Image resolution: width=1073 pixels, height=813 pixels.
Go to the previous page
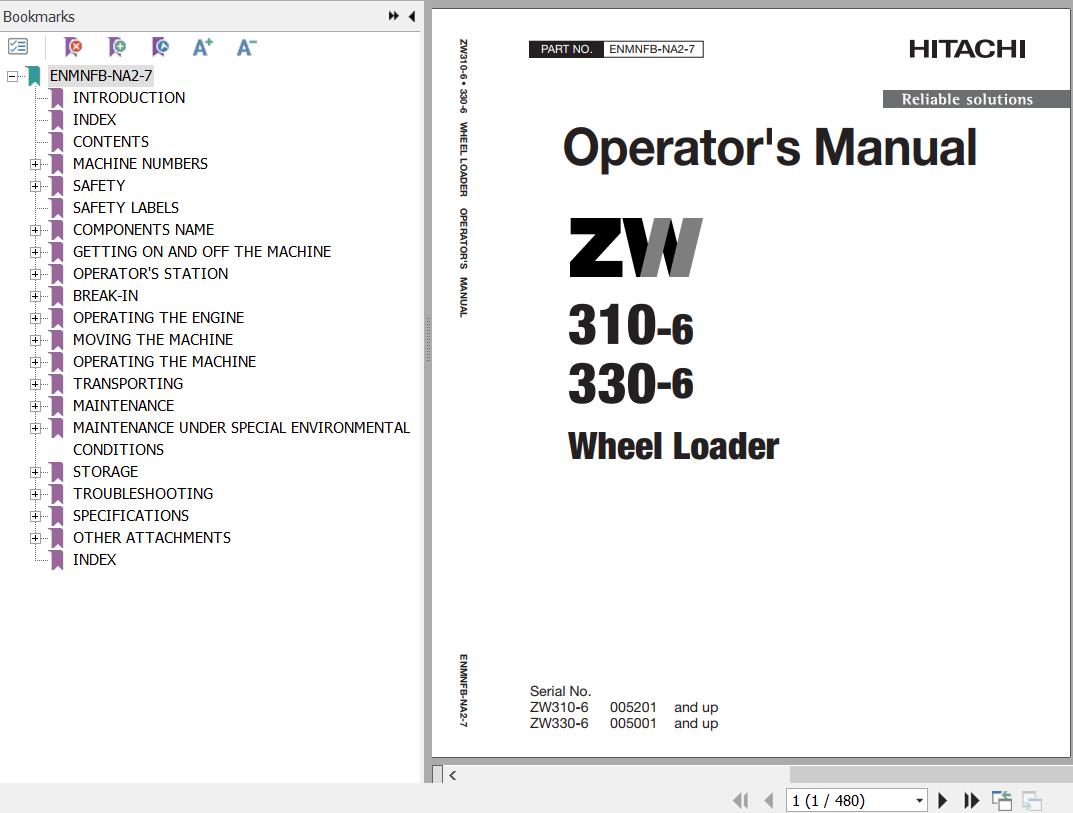(768, 800)
